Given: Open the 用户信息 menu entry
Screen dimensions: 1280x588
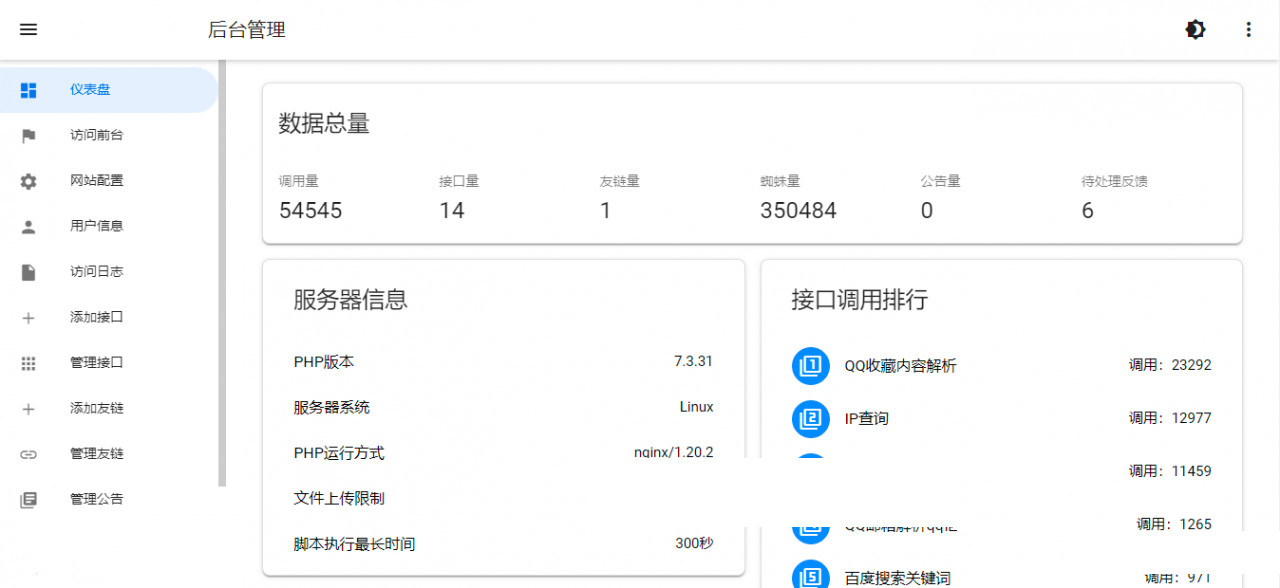Looking at the screenshot, I should 108,227.
